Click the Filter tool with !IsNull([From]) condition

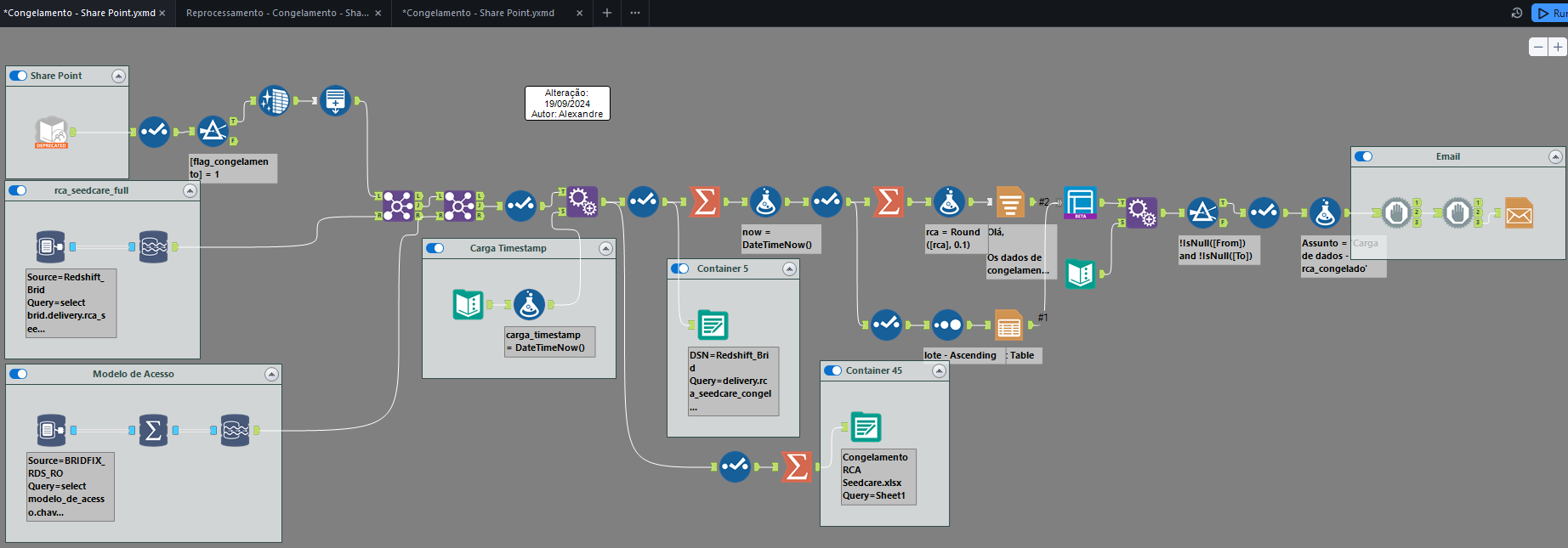pyautogui.click(x=1202, y=212)
